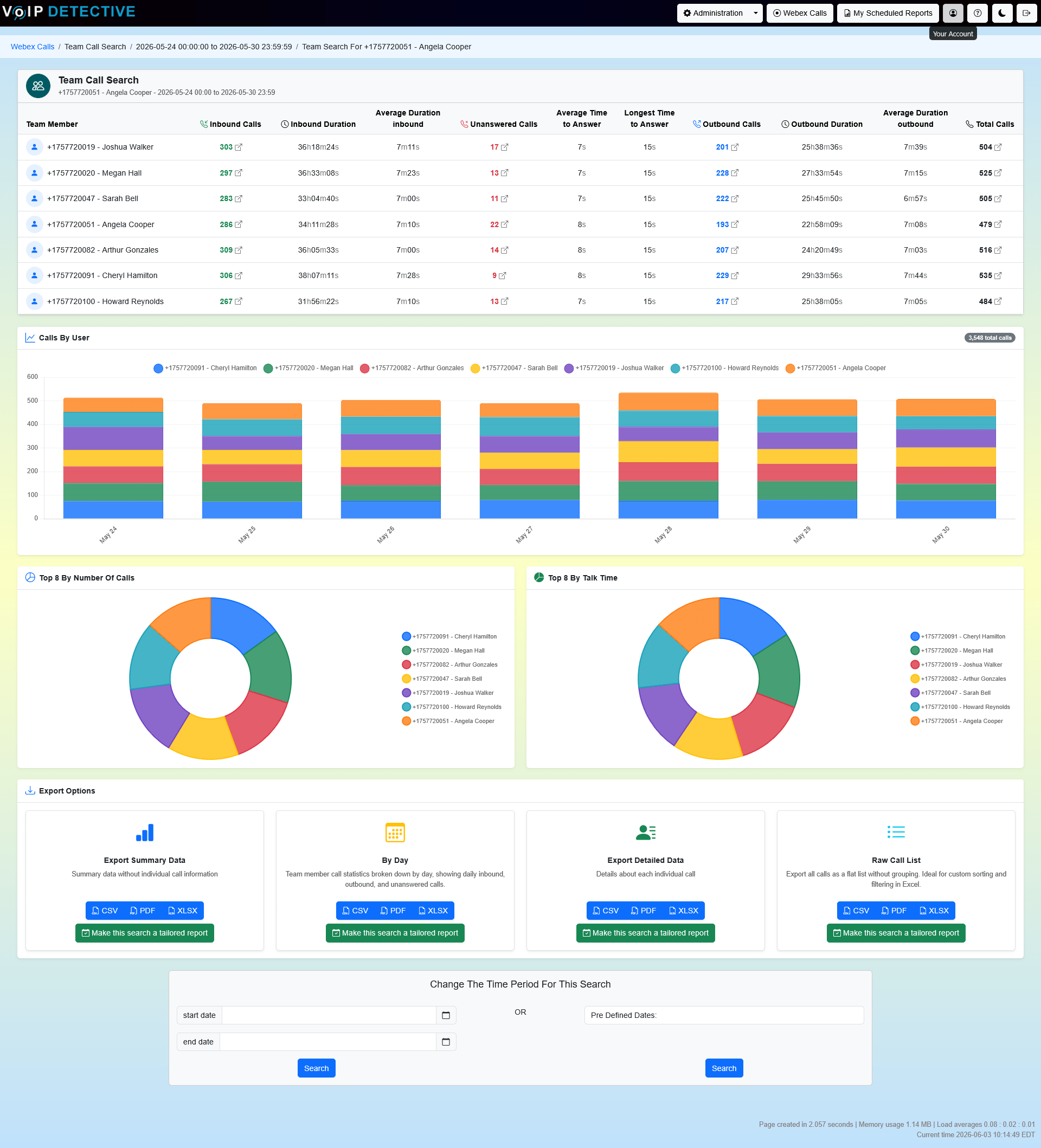Click the logout icon in header
The image size is (1041, 1148).
tap(1026, 13)
